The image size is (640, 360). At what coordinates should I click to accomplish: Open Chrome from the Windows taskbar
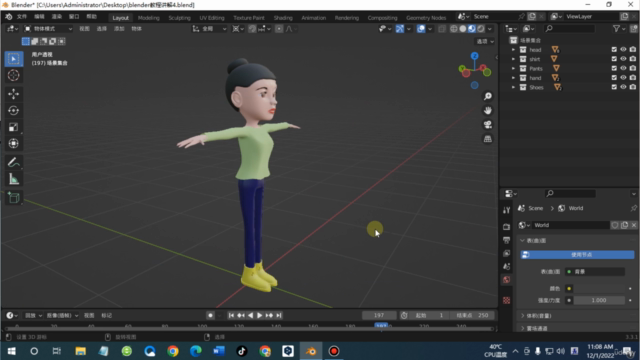[173, 351]
